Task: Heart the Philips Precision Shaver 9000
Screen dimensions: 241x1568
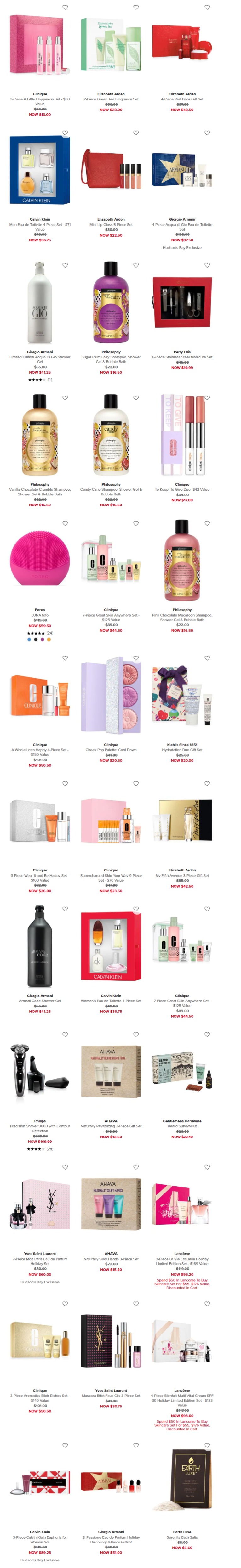Action: pos(65,1034)
